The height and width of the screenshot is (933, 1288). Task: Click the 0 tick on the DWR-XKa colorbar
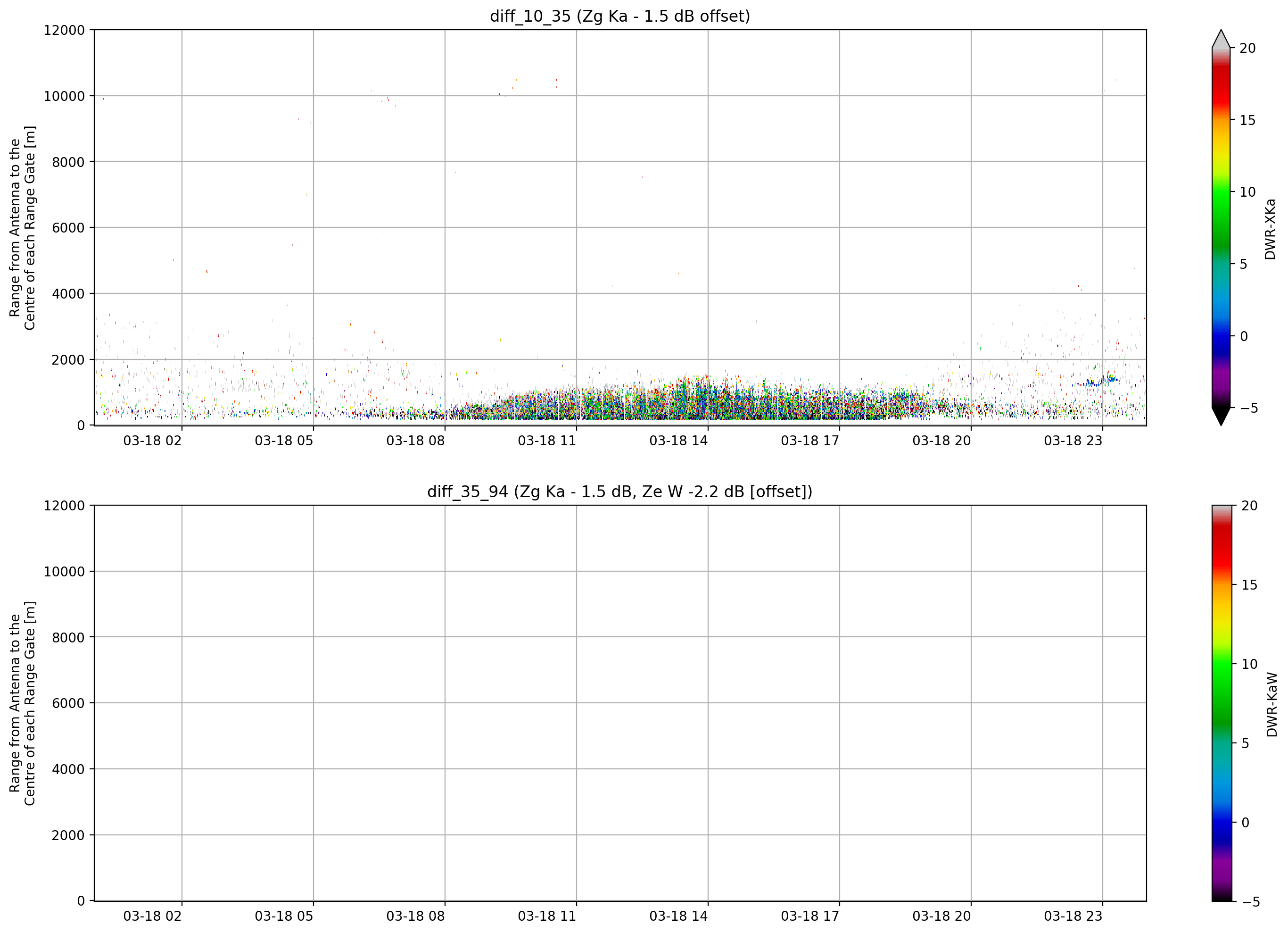[1244, 336]
